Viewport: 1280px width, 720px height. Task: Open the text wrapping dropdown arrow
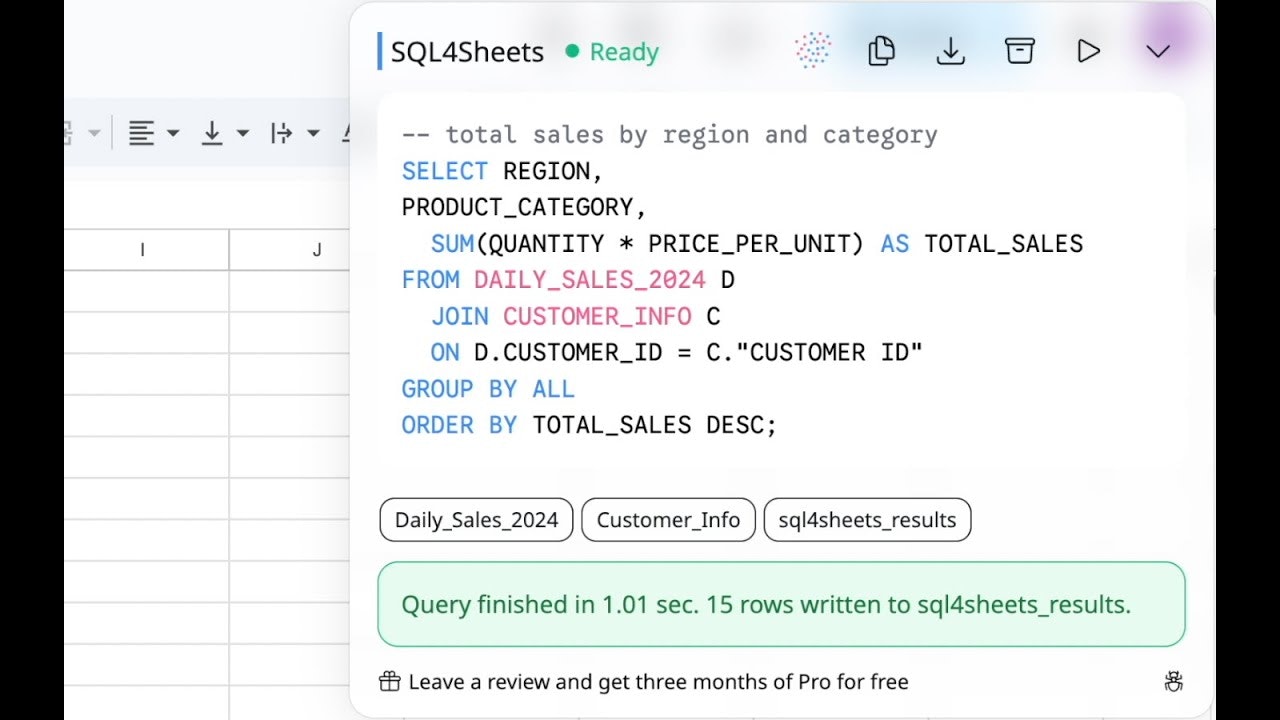pos(312,133)
